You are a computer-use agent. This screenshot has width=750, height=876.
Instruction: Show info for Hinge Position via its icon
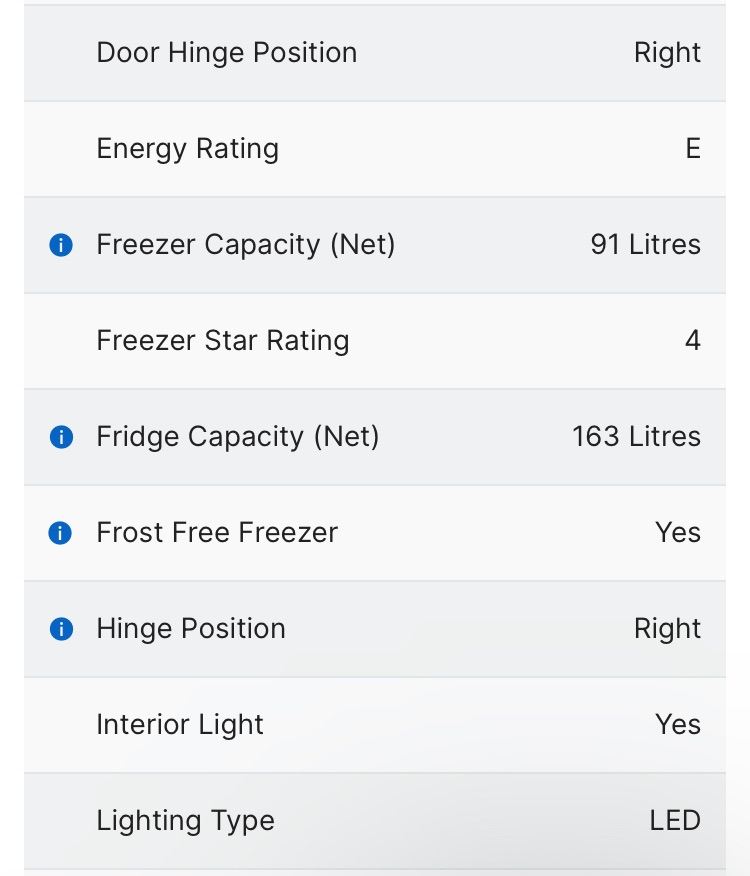click(61, 629)
